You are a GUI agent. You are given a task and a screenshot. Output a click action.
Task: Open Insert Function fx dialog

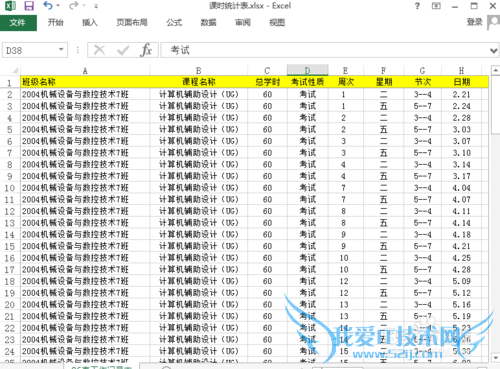[x=146, y=50]
